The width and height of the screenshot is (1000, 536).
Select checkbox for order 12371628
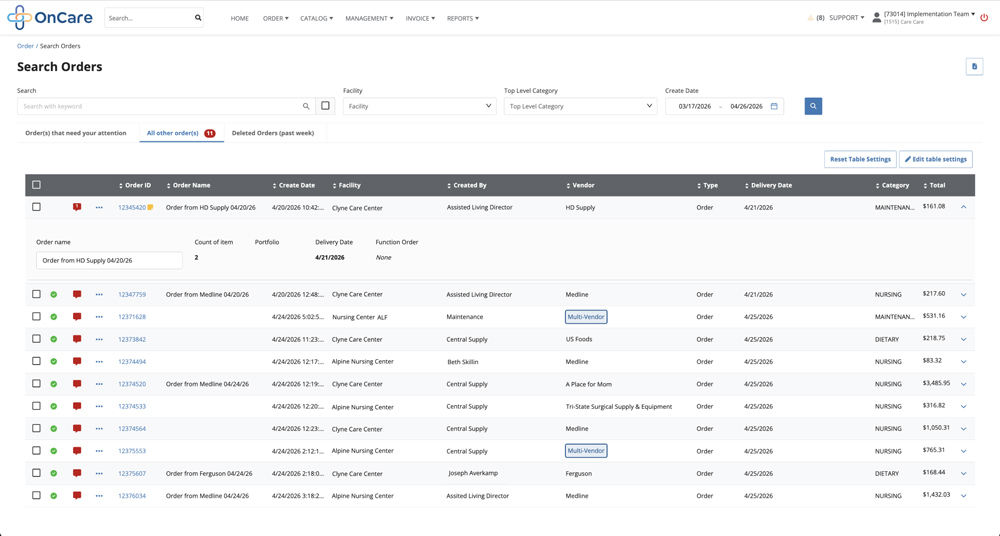36,316
